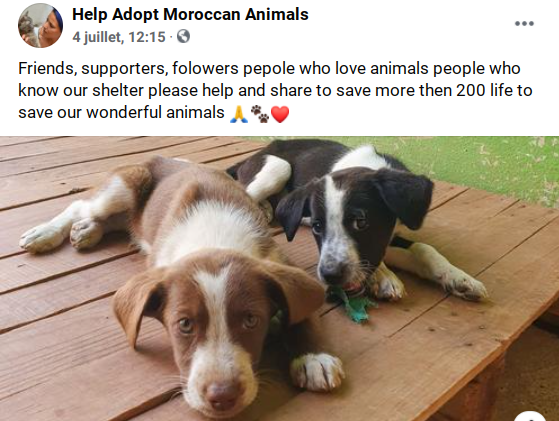Click the brown puppy's white front paw
The height and width of the screenshot is (421, 559).
click(317, 371)
